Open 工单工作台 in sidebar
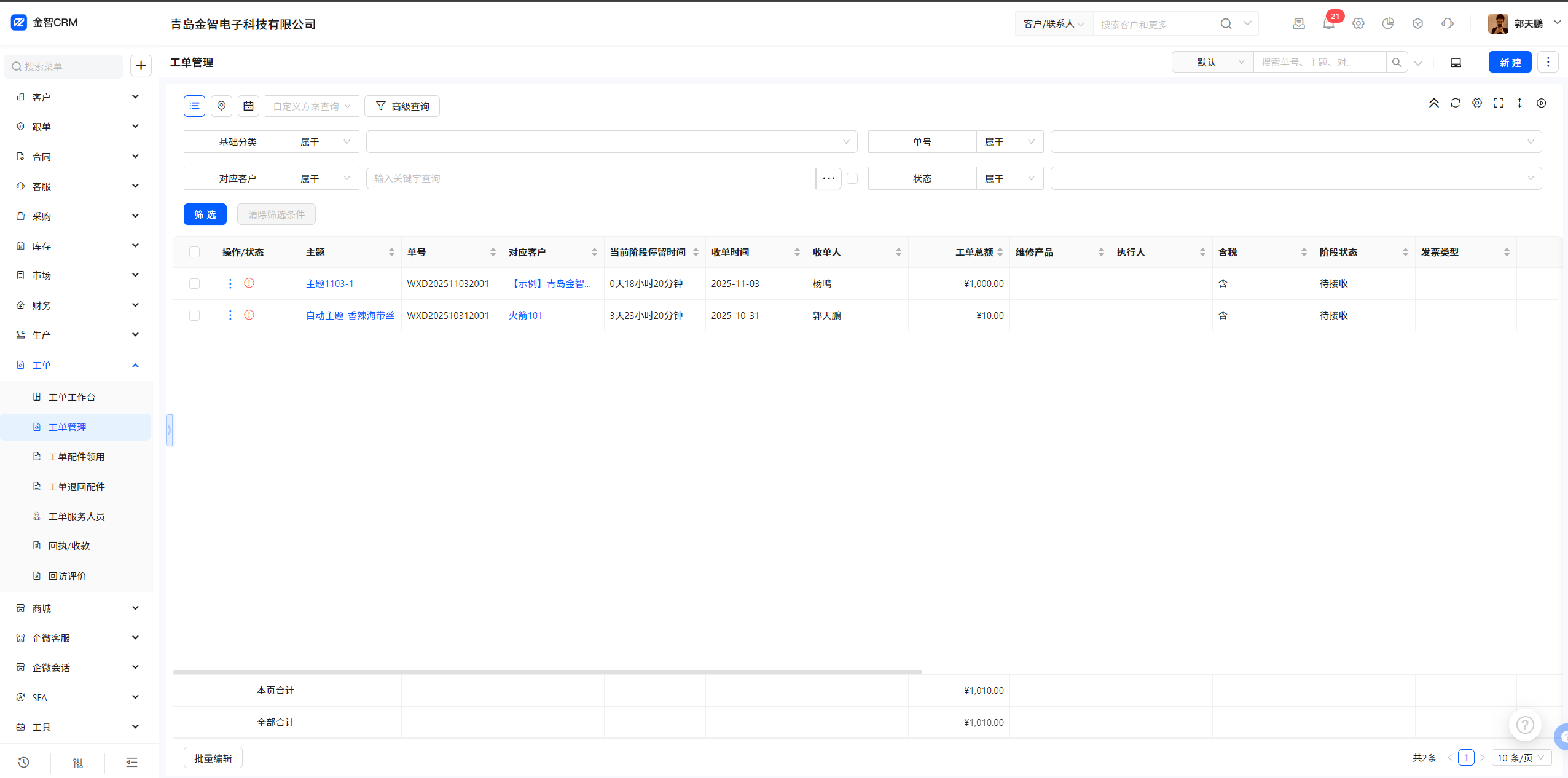The width and height of the screenshot is (1568, 778). (72, 397)
